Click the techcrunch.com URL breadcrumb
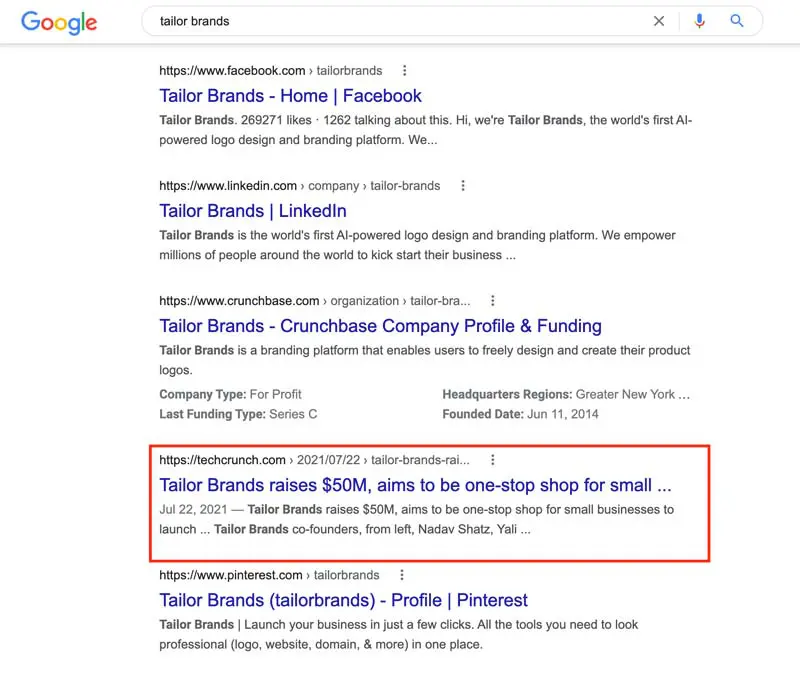Image resolution: width=800 pixels, height=678 pixels. pos(222,460)
